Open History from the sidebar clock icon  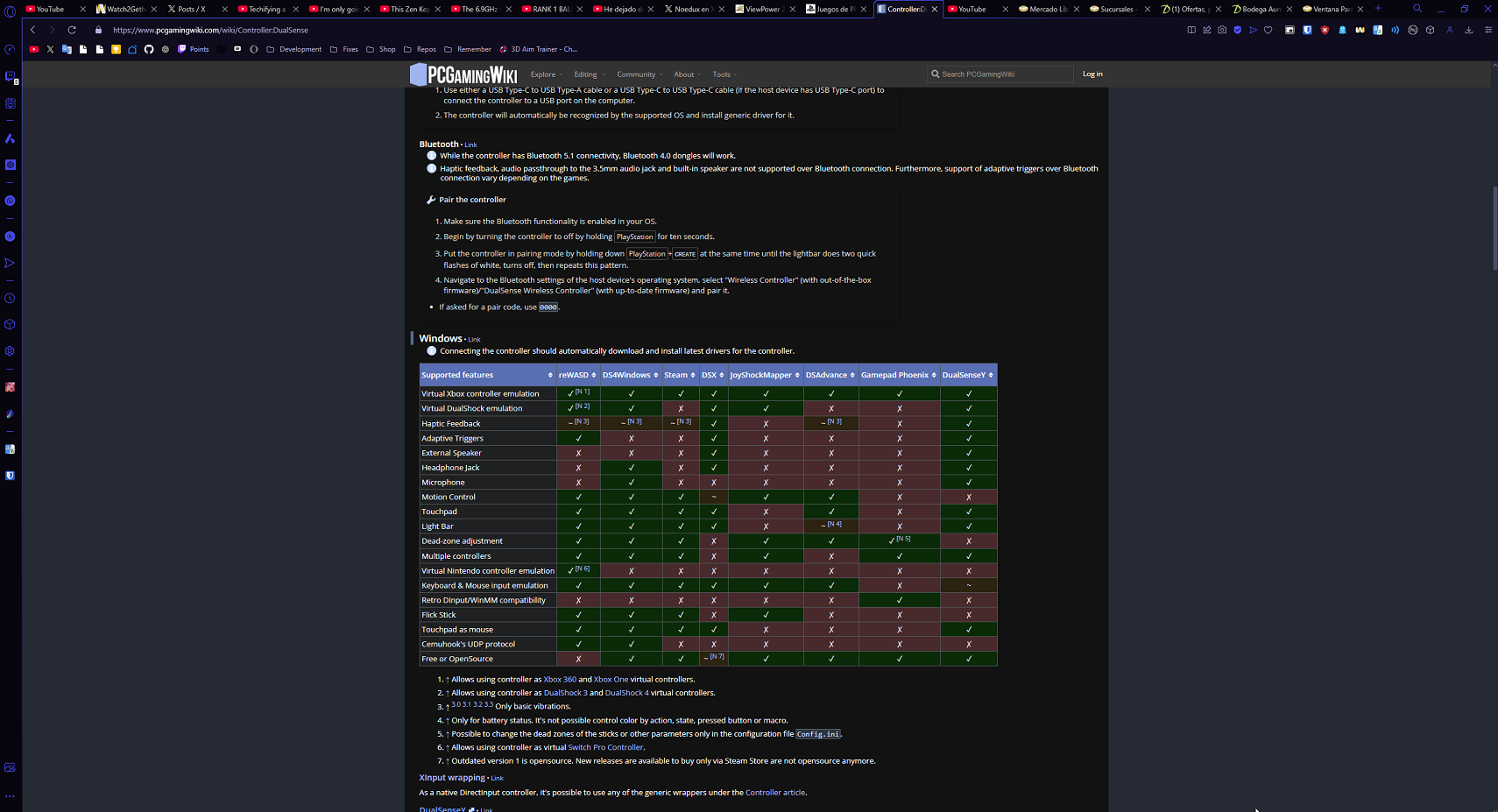pyautogui.click(x=11, y=299)
